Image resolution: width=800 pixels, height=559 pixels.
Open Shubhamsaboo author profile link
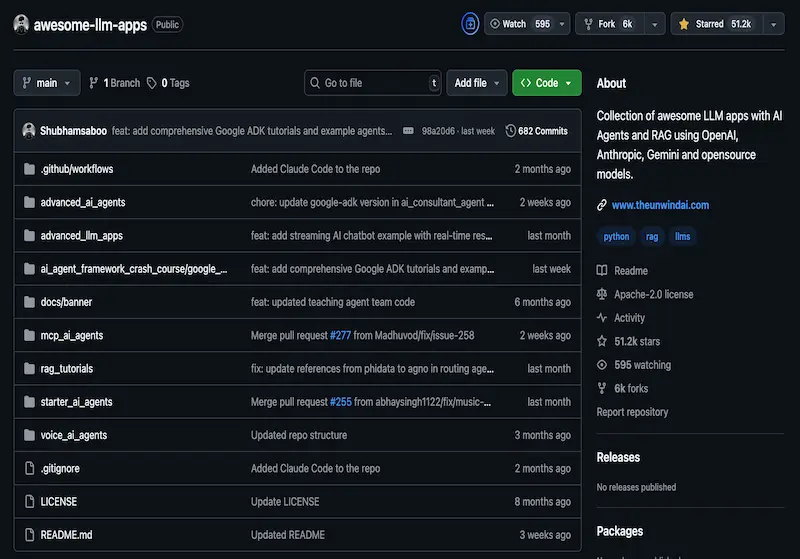click(x=73, y=131)
